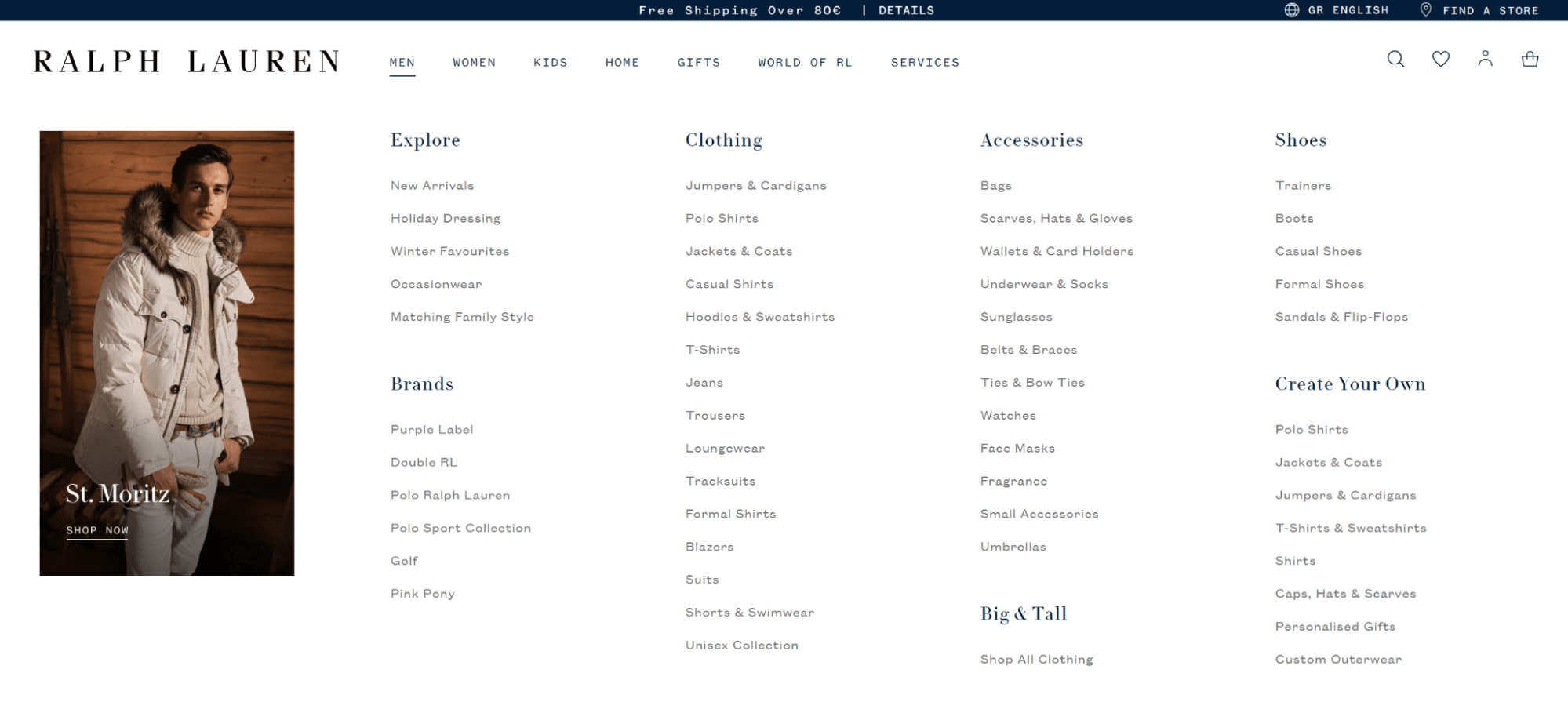Open Belts & Braces link
This screenshot has height=724, width=1568.
(x=1028, y=350)
